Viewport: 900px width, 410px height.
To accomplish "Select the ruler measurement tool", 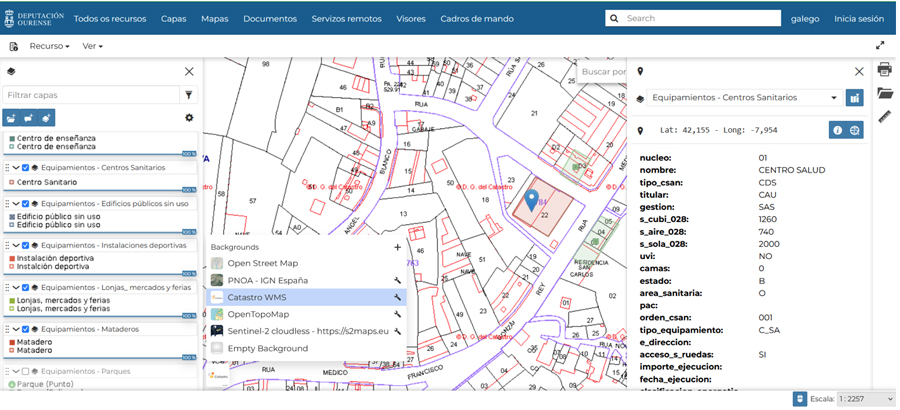I will (x=884, y=117).
